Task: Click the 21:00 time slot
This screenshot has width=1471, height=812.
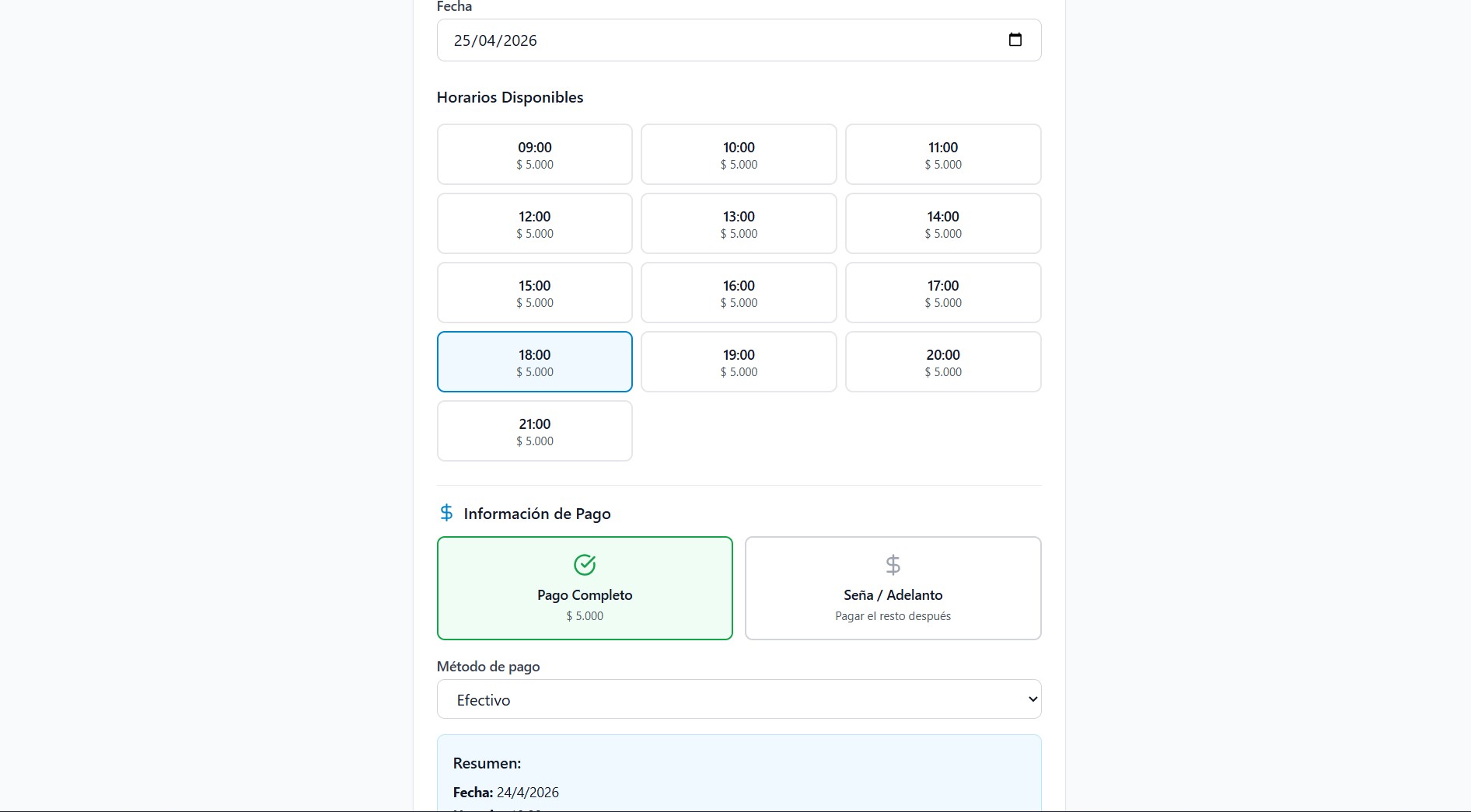Action: tap(535, 431)
